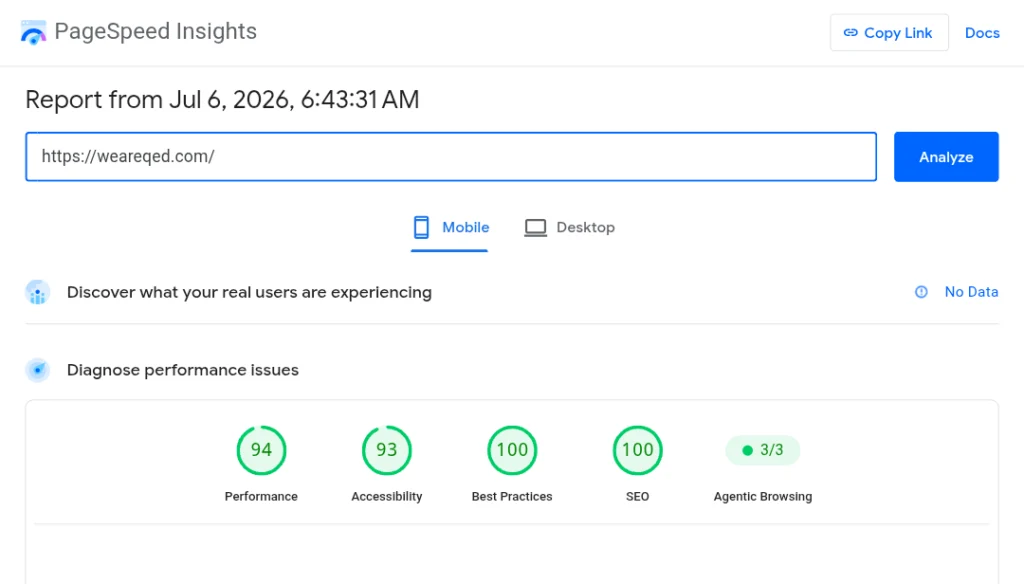Click the Performance label under the gauge
This screenshot has height=584, width=1024.
pyautogui.click(x=261, y=496)
